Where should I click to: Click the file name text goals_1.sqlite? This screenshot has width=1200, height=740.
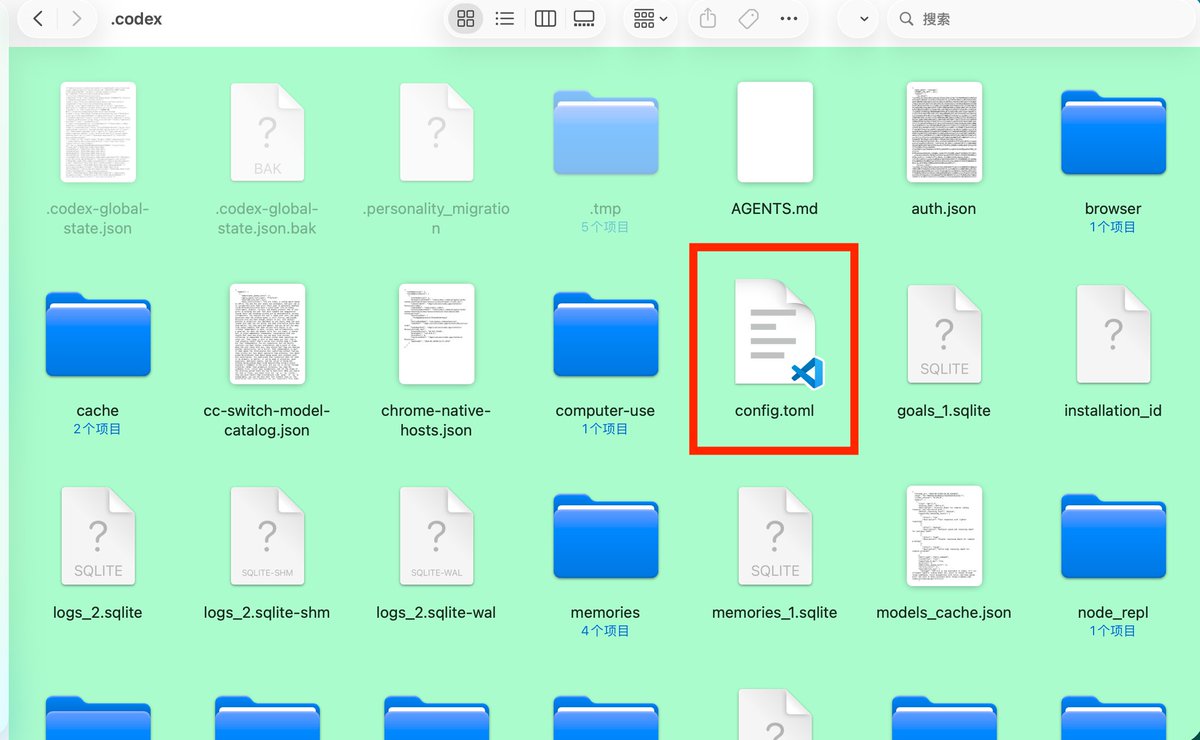943,410
